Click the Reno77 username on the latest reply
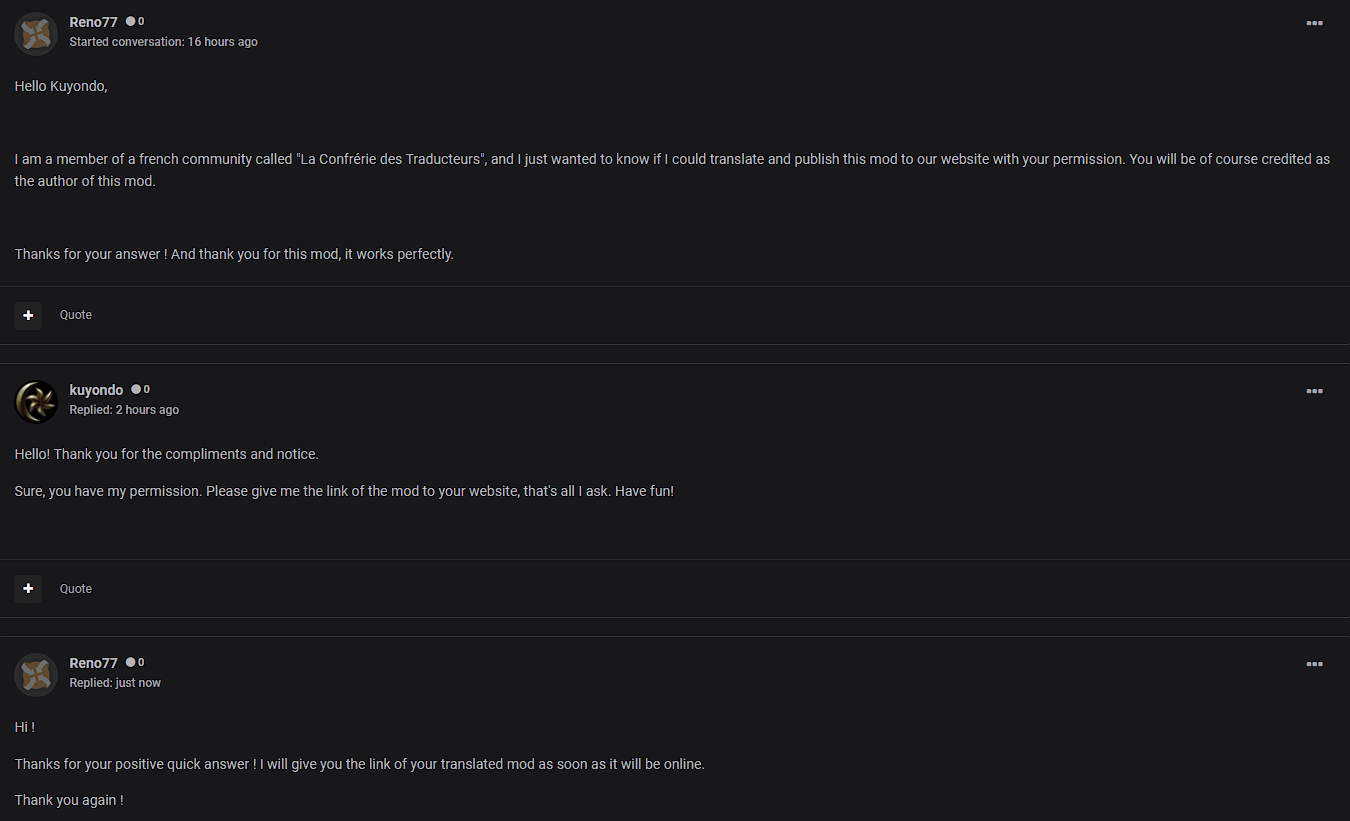Image resolution: width=1350 pixels, height=821 pixels. (93, 663)
